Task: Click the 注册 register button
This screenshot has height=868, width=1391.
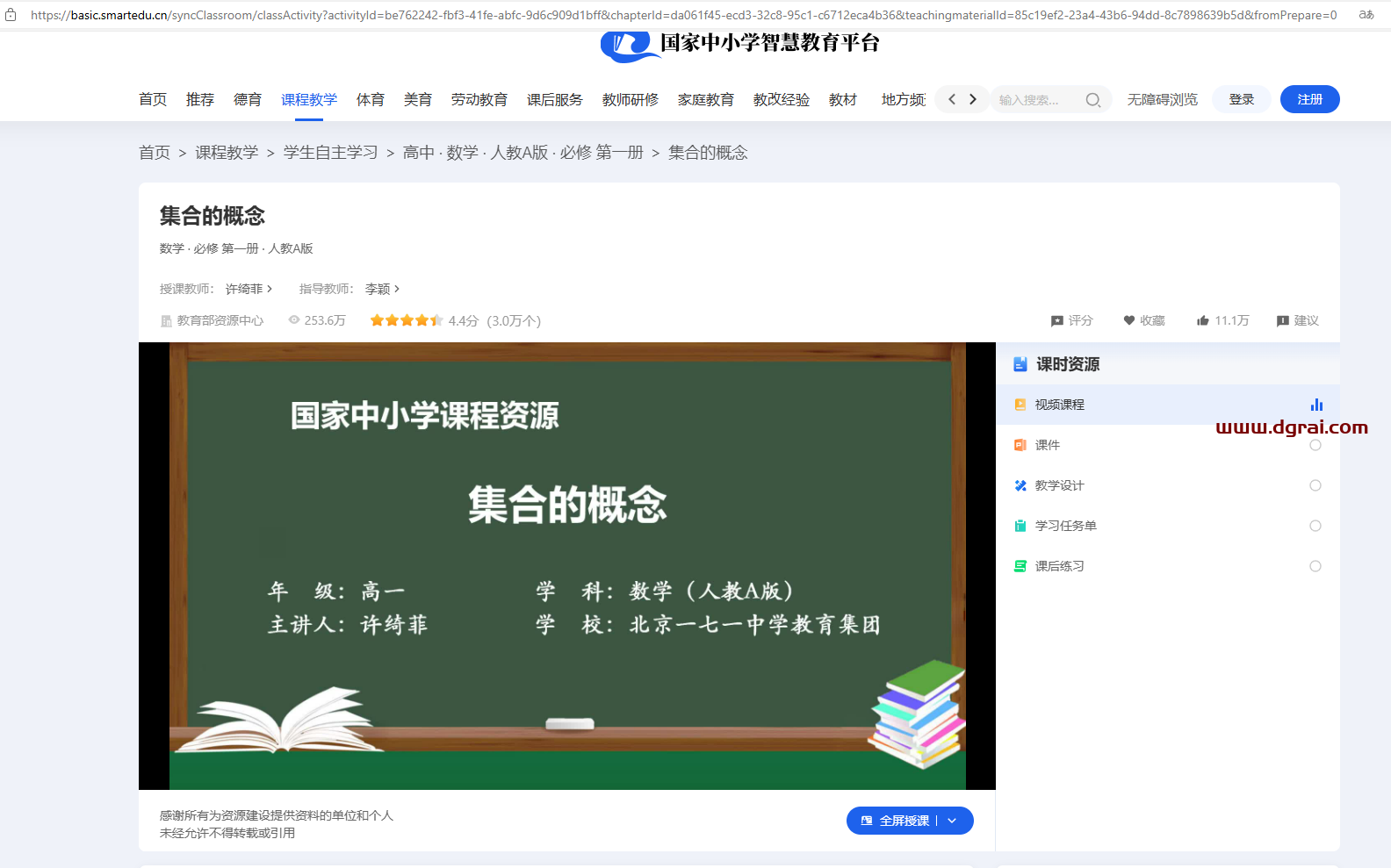Action: click(x=1310, y=99)
